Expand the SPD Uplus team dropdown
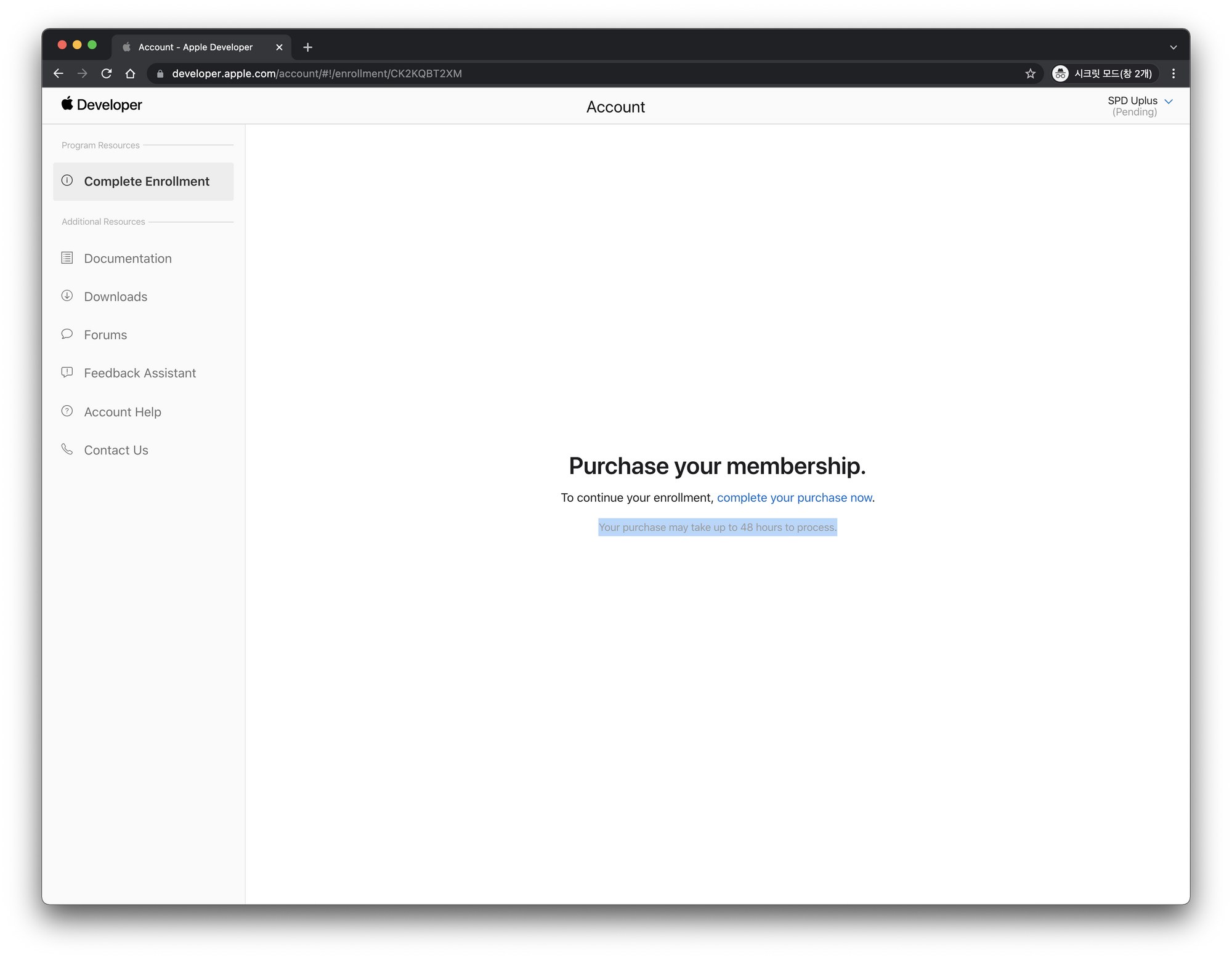 point(1168,102)
